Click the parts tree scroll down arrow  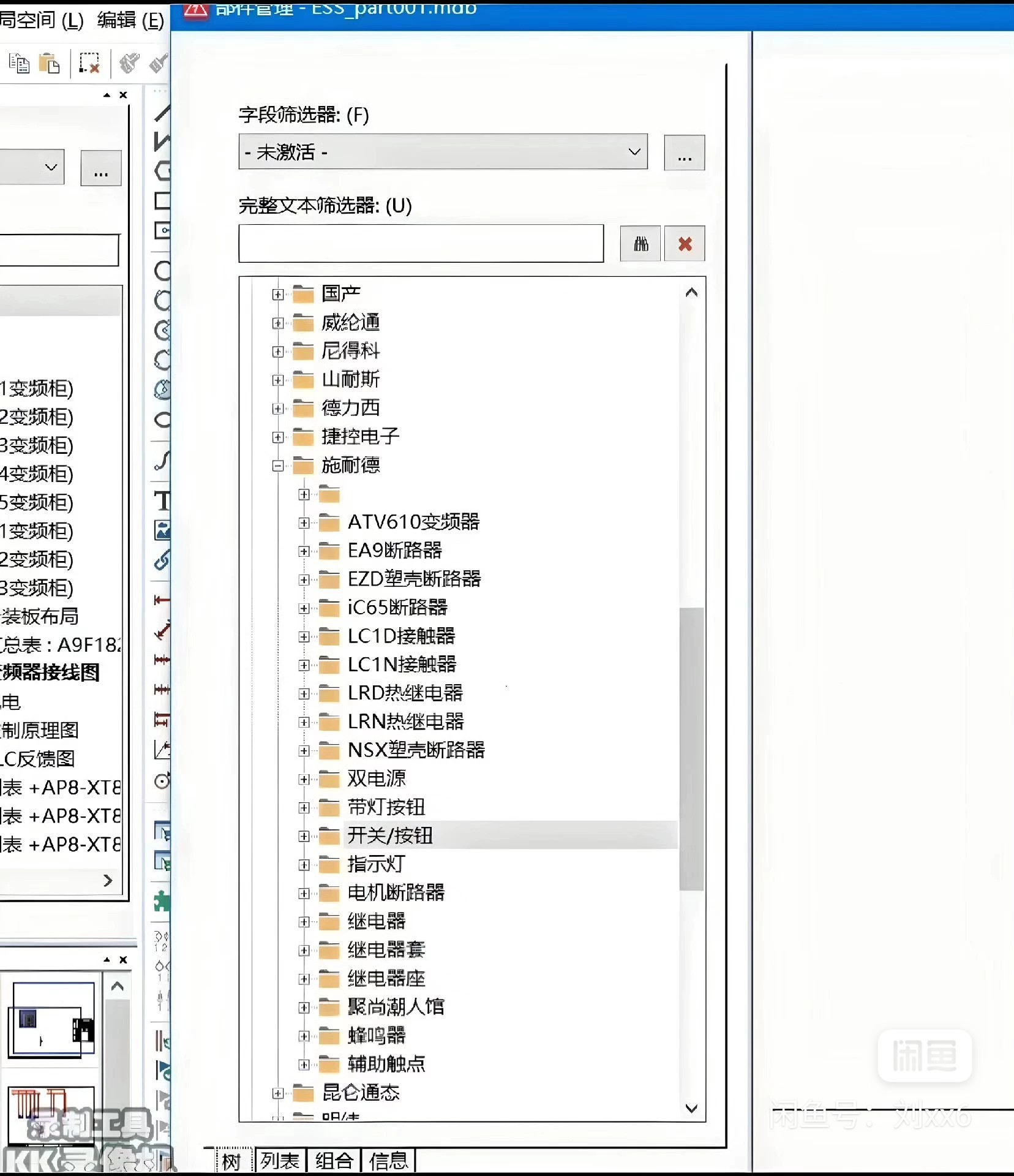(x=692, y=1109)
